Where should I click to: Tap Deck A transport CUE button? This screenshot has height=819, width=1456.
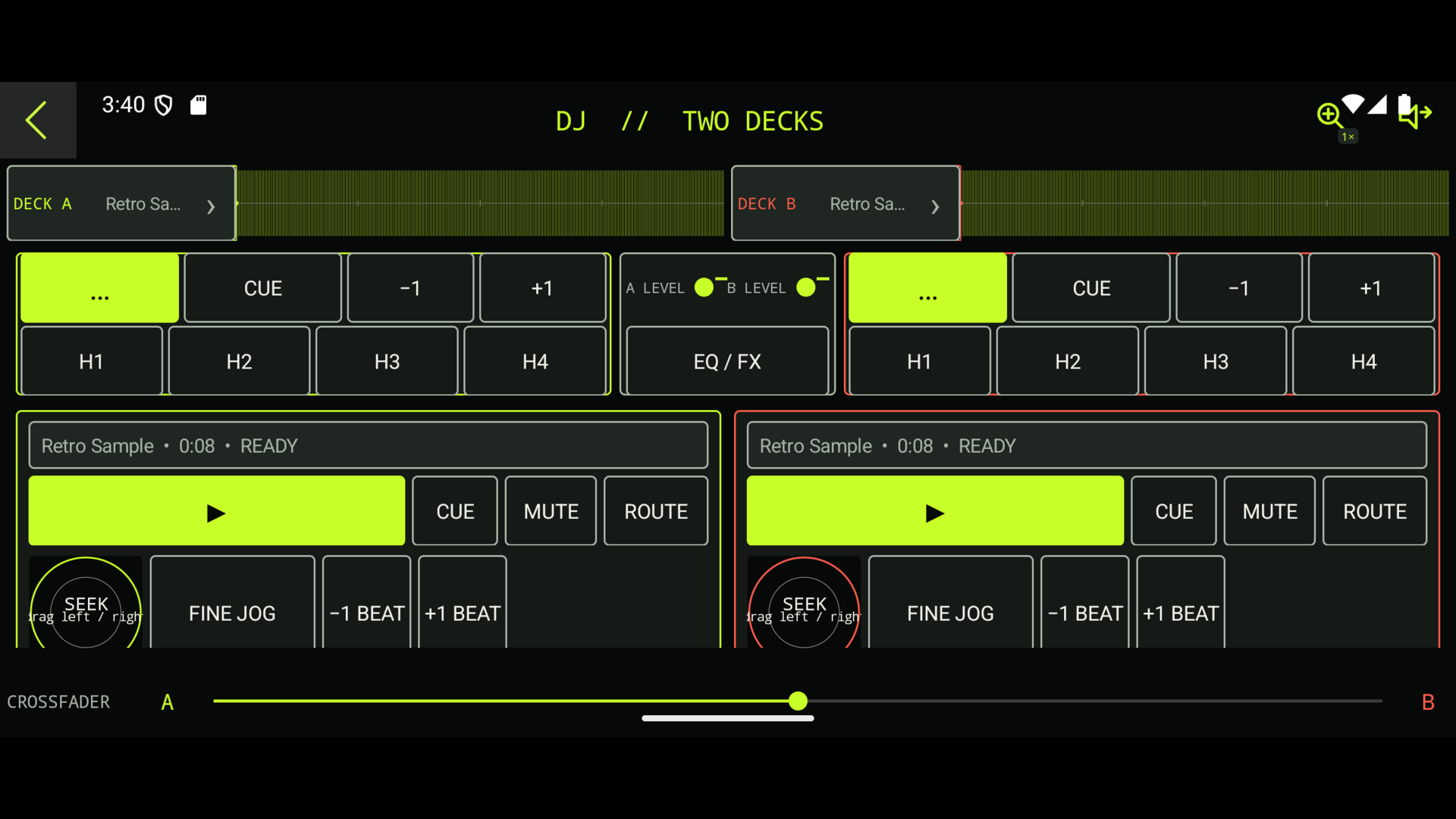[x=455, y=511]
